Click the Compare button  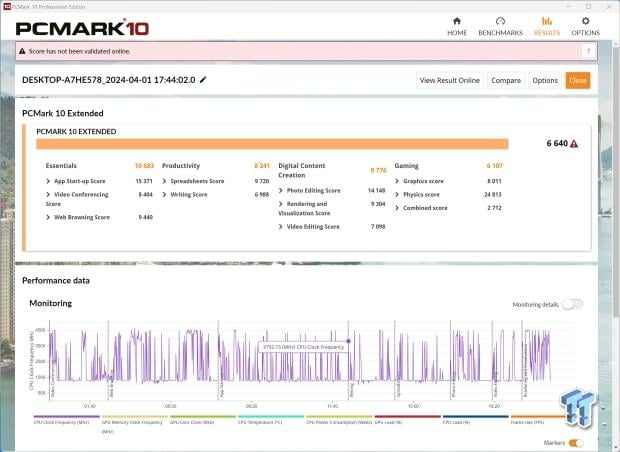click(x=506, y=80)
